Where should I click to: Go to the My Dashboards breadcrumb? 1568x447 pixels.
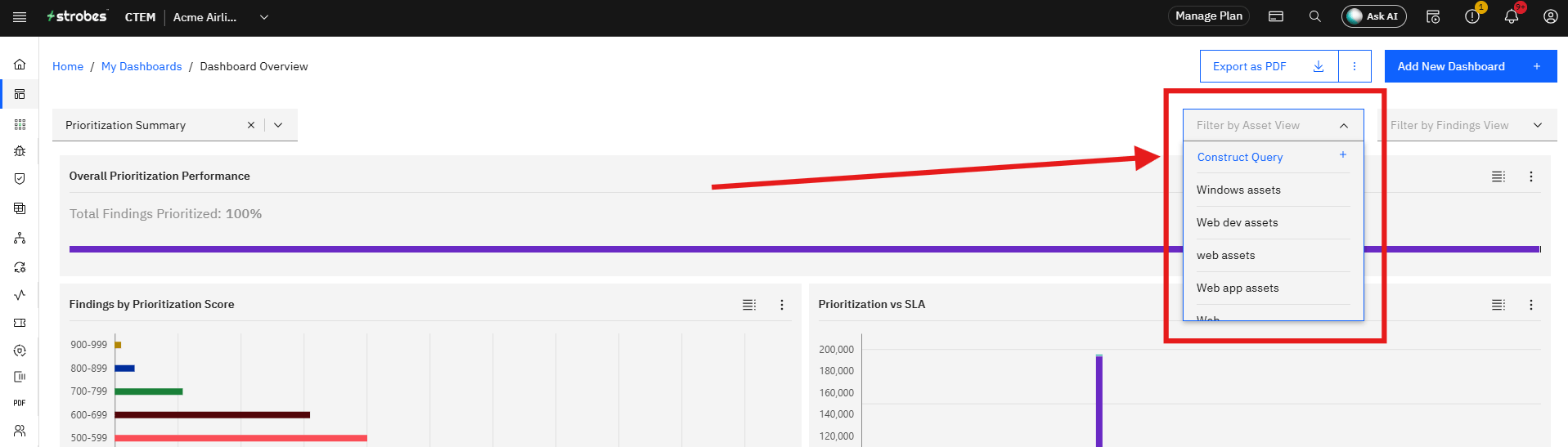click(x=142, y=66)
